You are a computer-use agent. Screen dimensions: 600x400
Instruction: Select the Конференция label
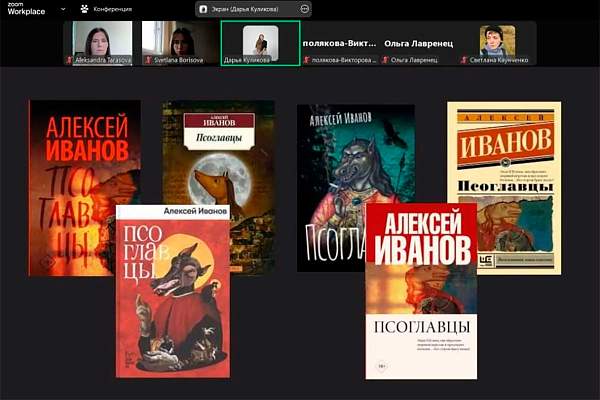click(x=113, y=9)
